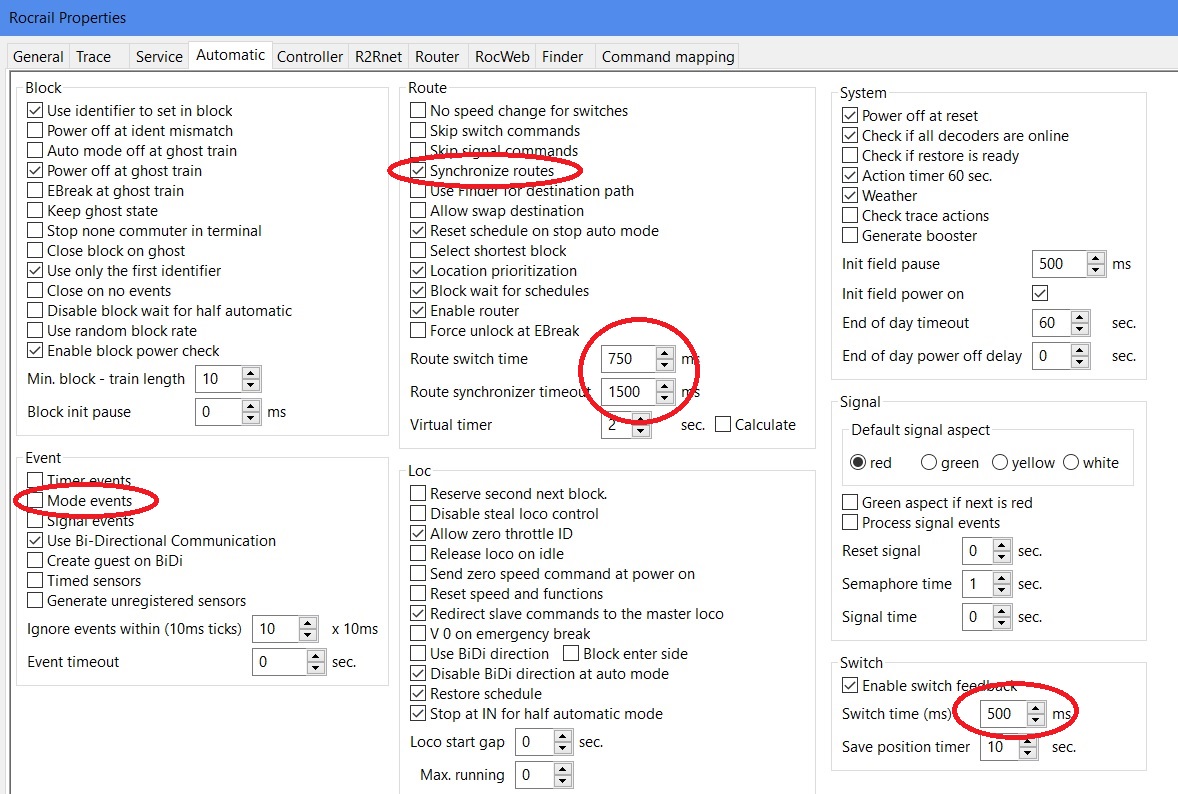Click the Signal time input field
The height and width of the screenshot is (794, 1178).
tap(977, 617)
